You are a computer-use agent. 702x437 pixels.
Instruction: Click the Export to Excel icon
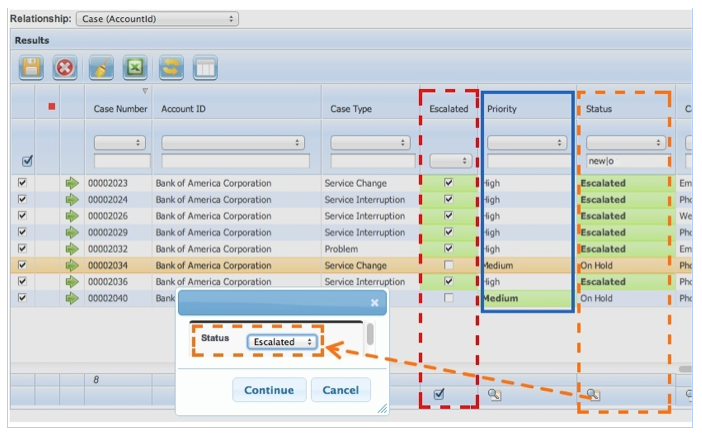click(x=135, y=68)
